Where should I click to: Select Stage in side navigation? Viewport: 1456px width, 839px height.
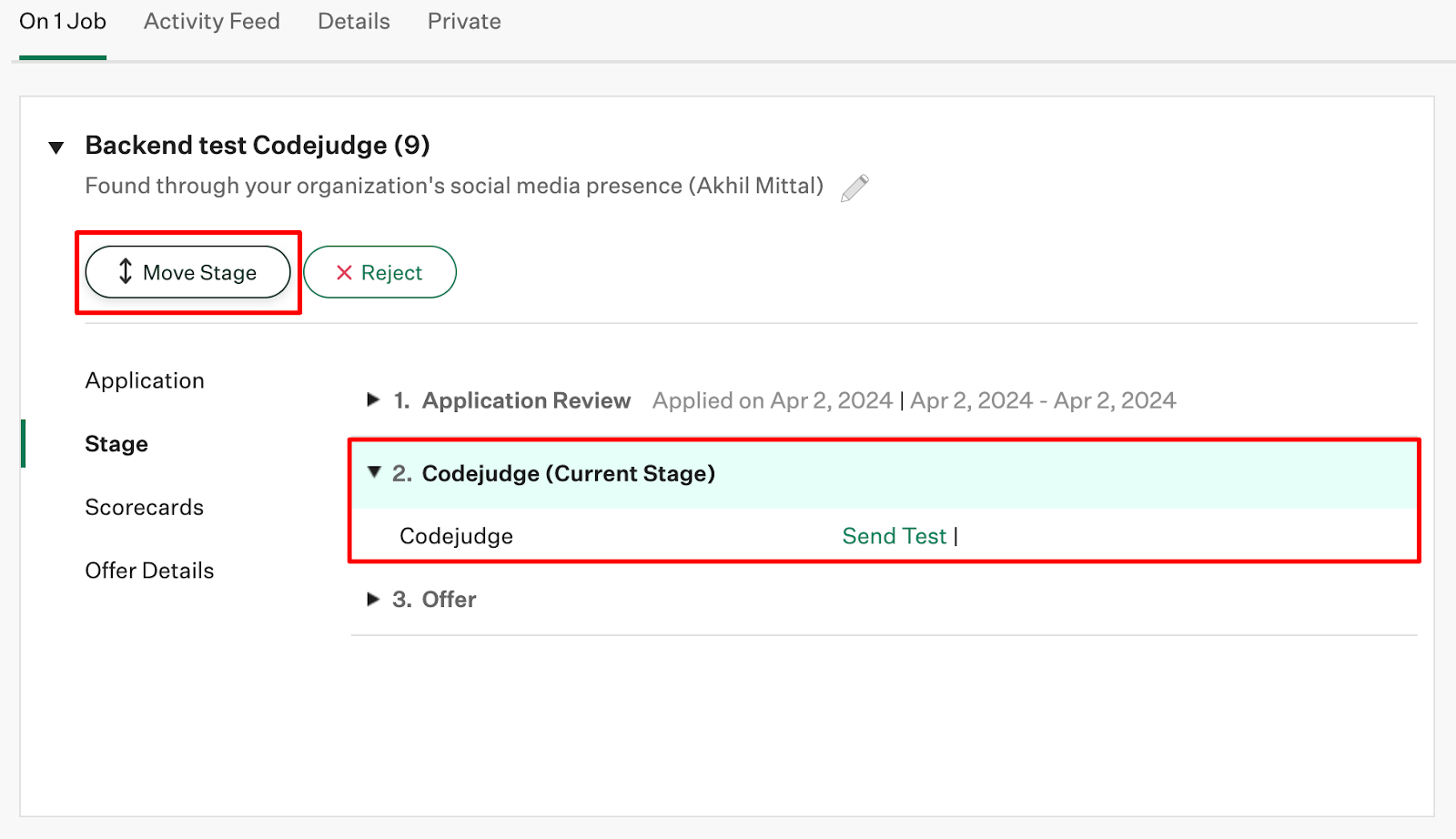(x=116, y=444)
